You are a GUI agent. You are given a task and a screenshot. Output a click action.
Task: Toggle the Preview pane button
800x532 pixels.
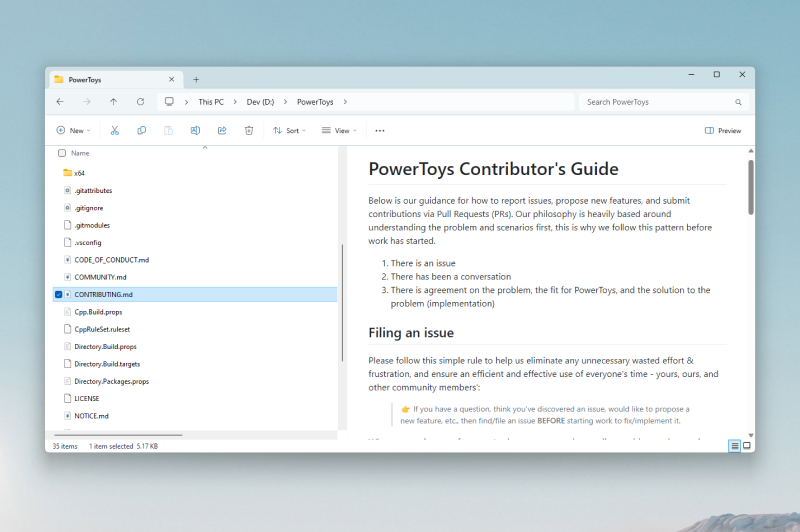723,130
